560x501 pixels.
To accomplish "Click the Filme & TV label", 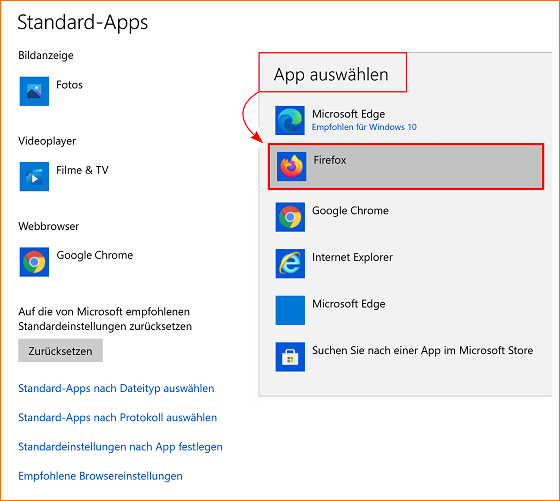I will (x=82, y=170).
